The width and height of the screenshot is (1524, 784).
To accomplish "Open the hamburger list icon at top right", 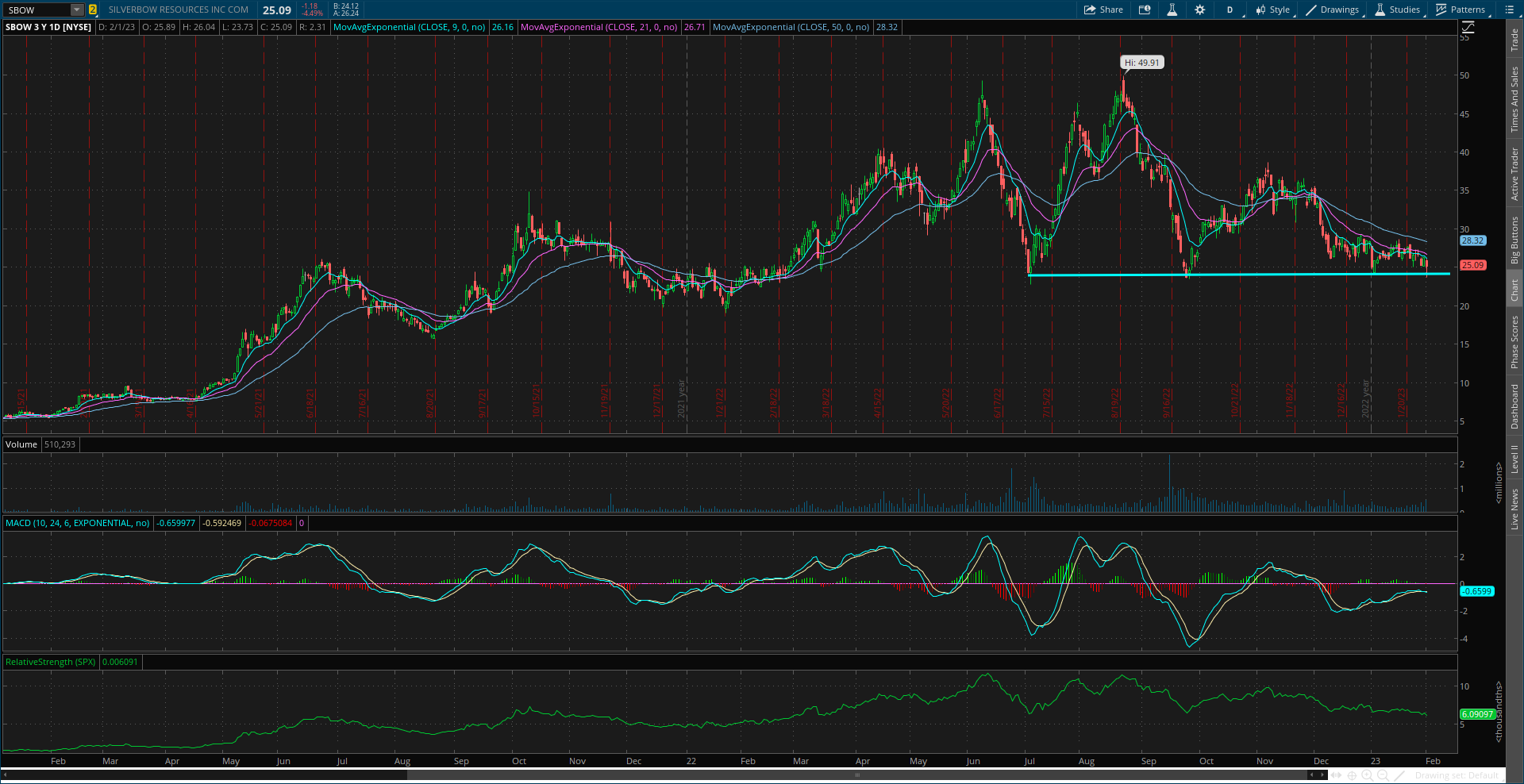I will pos(1509,10).
